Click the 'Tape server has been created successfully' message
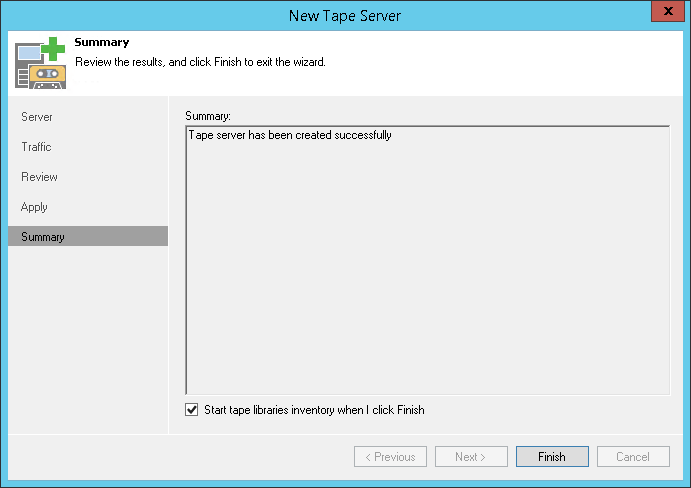The image size is (691, 488). pos(290,135)
